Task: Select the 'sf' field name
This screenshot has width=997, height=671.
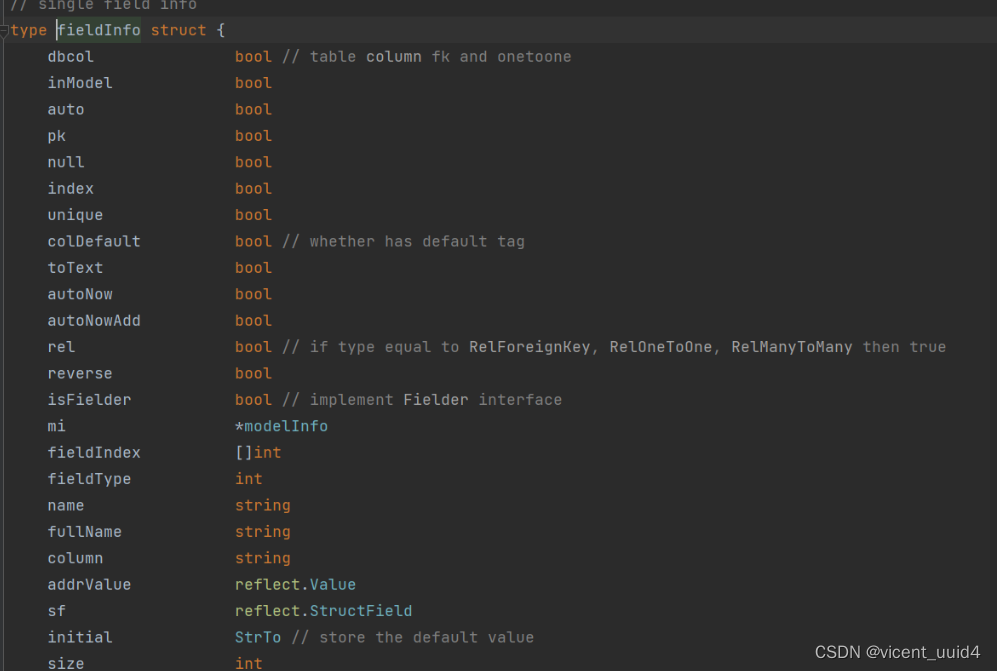Action: click(57, 611)
